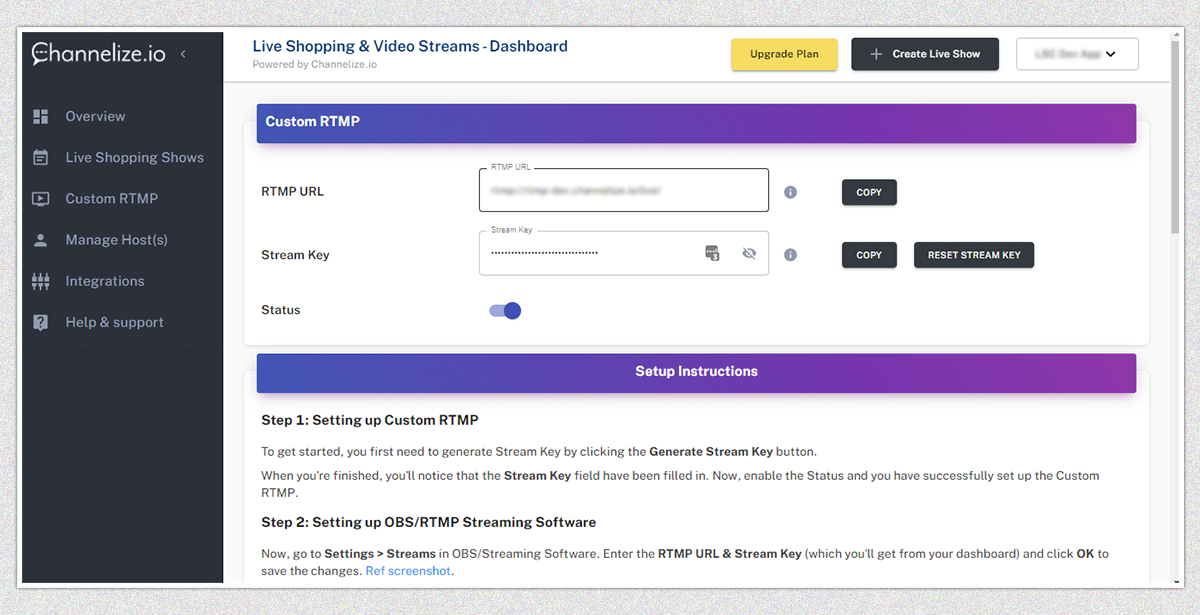The height and width of the screenshot is (615, 1200).
Task: Click the Channelize.io logo
Action: (x=97, y=53)
